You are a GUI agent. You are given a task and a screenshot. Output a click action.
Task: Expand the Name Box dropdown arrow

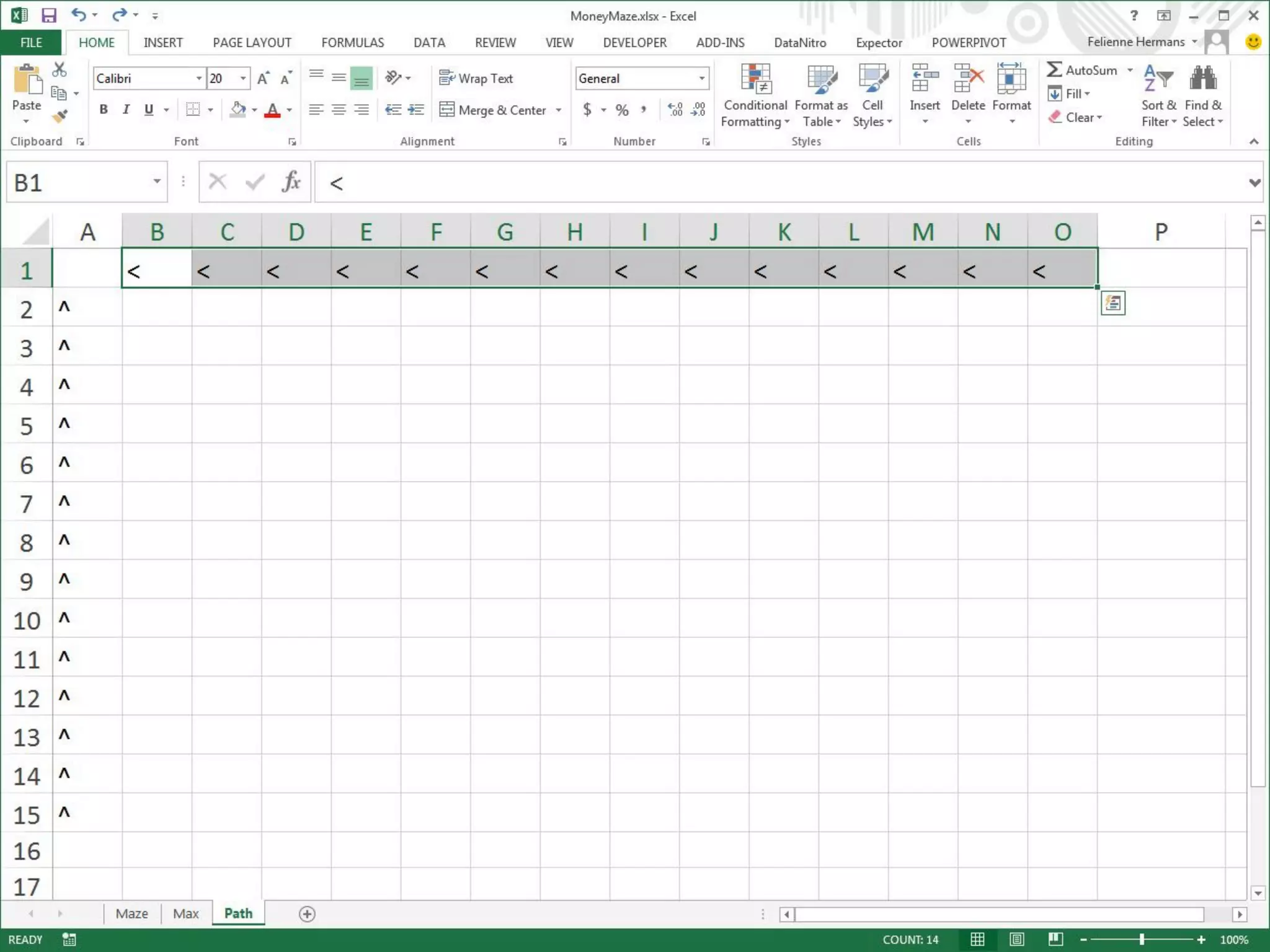click(157, 182)
